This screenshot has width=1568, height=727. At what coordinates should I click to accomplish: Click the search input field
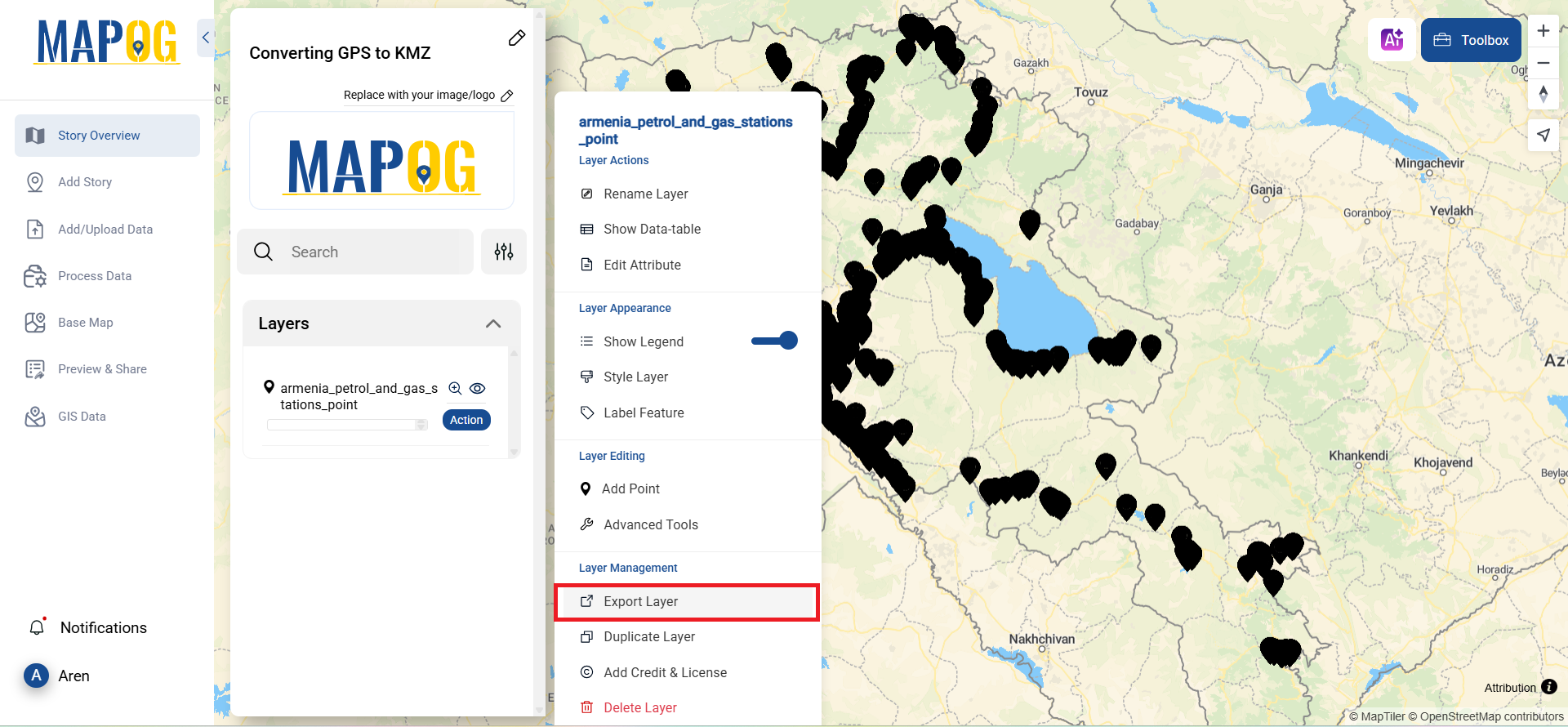click(355, 252)
